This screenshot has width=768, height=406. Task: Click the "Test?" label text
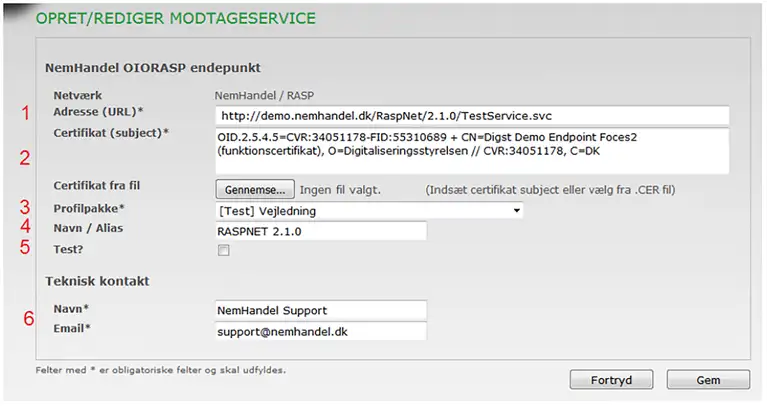point(68,249)
